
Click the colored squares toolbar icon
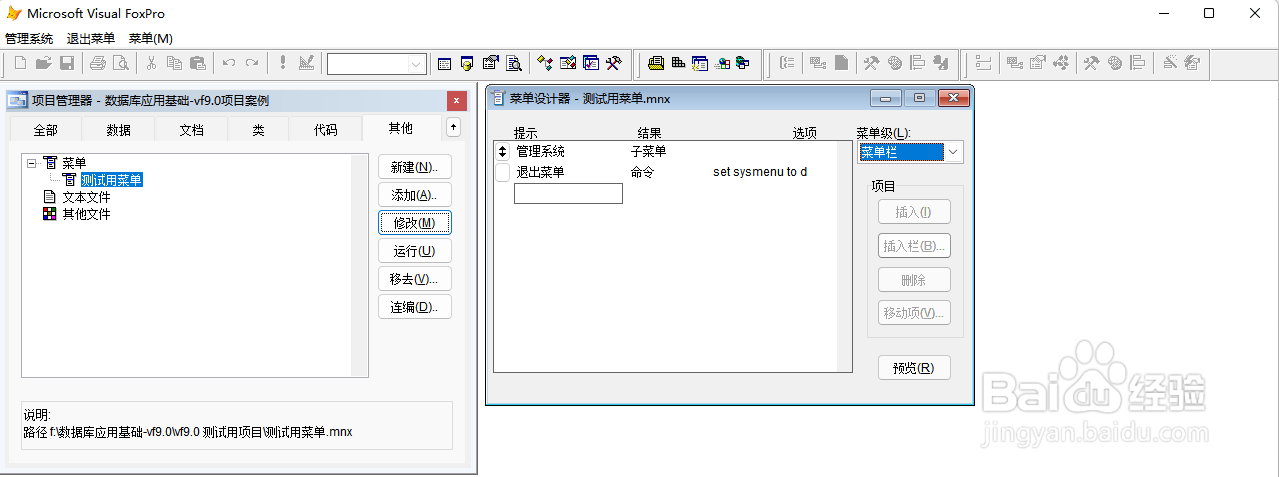722,63
